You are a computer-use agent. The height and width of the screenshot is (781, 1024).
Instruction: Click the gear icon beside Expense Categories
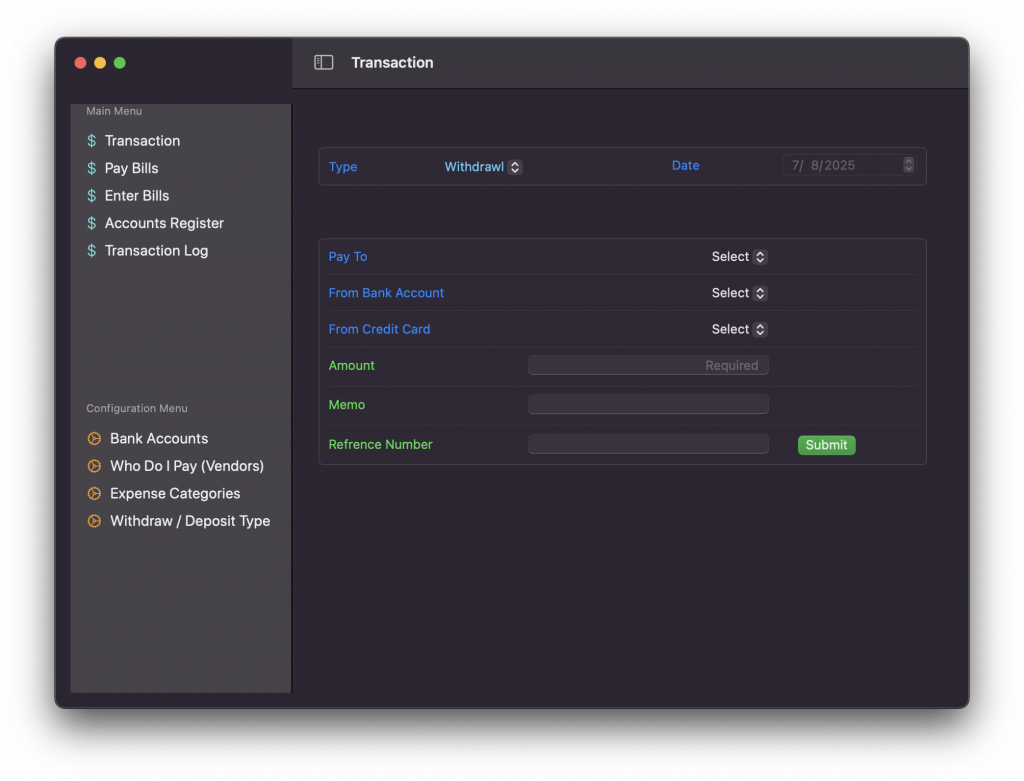pos(94,494)
